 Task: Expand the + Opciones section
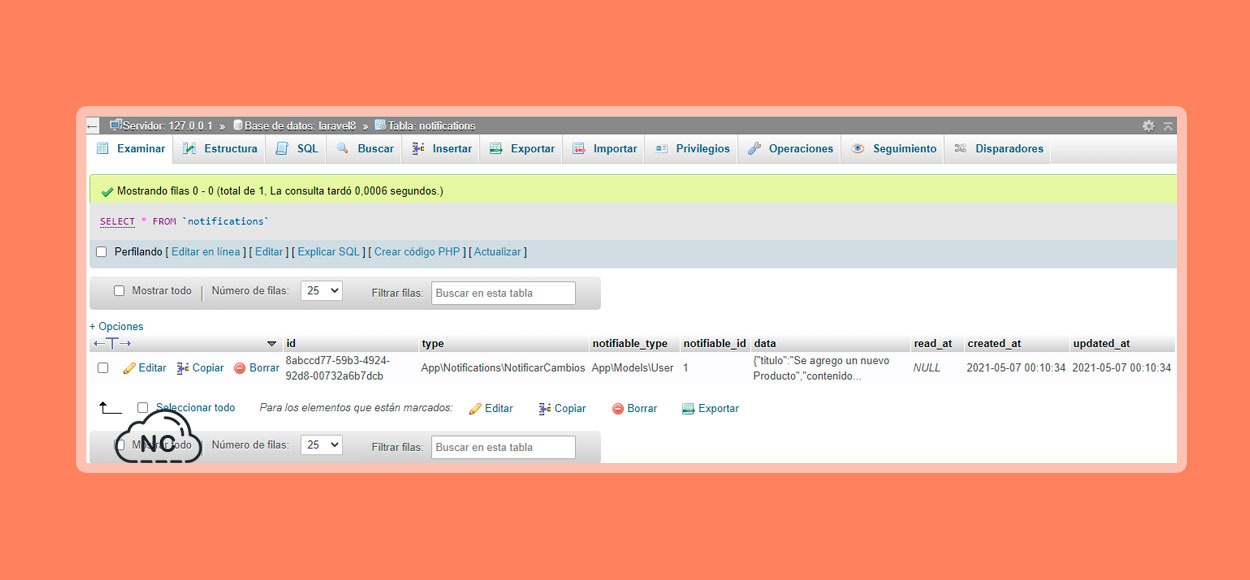pyautogui.click(x=116, y=326)
